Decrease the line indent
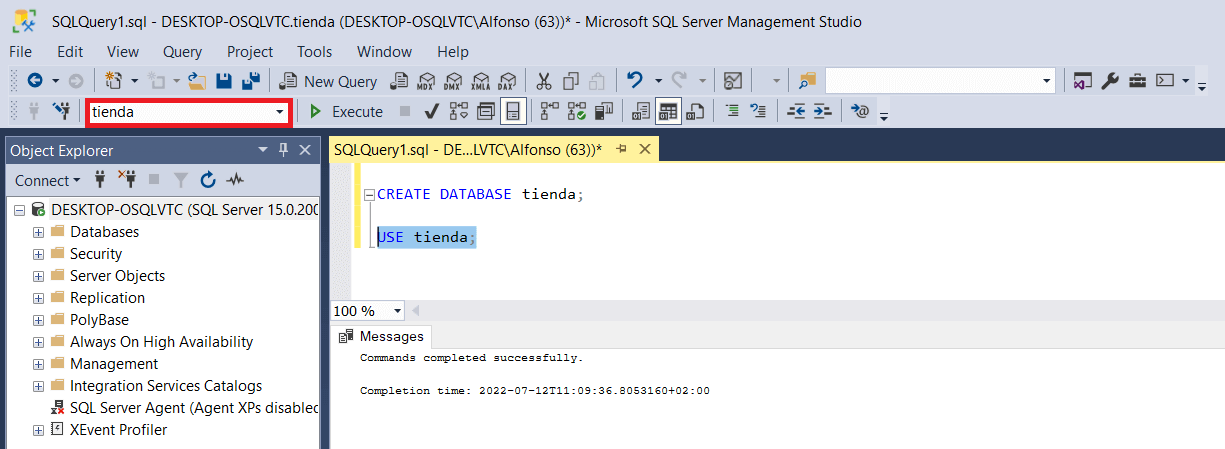 [x=796, y=111]
